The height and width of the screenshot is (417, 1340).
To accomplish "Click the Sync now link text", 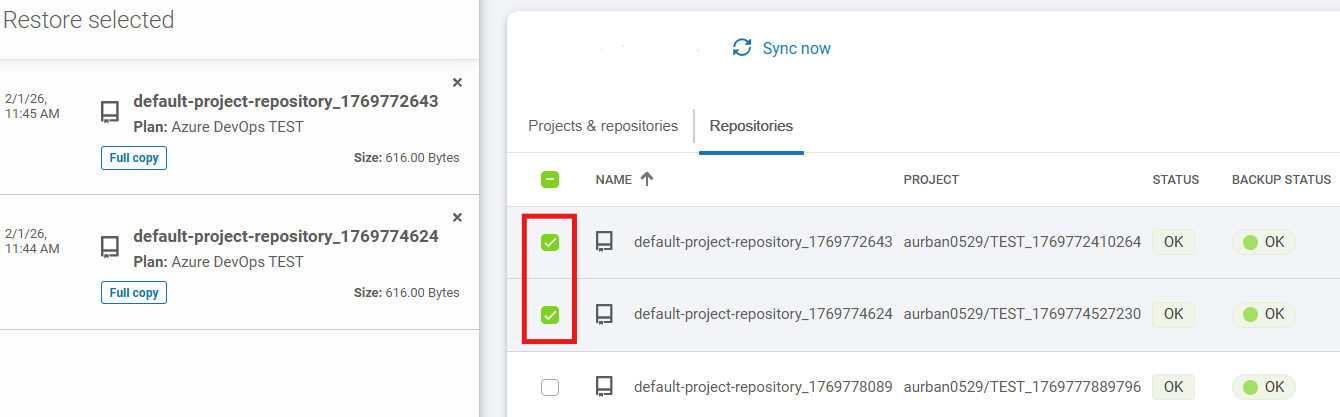I will click(x=796, y=48).
